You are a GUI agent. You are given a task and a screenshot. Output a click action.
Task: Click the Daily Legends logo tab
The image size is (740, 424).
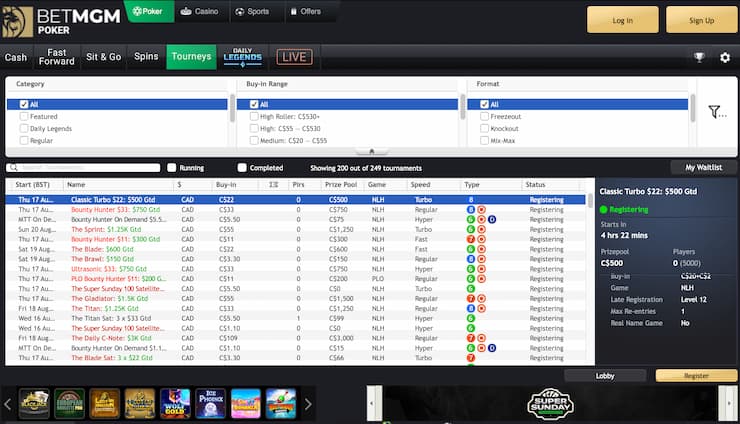(x=243, y=57)
